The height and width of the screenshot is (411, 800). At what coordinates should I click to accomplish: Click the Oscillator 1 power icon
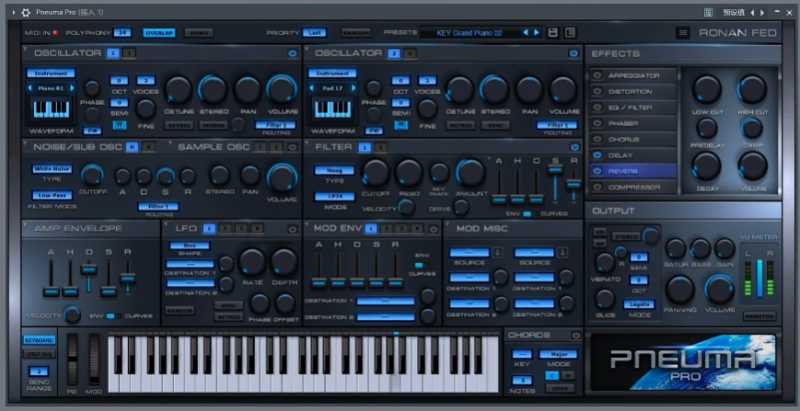pyautogui.click(x=293, y=53)
